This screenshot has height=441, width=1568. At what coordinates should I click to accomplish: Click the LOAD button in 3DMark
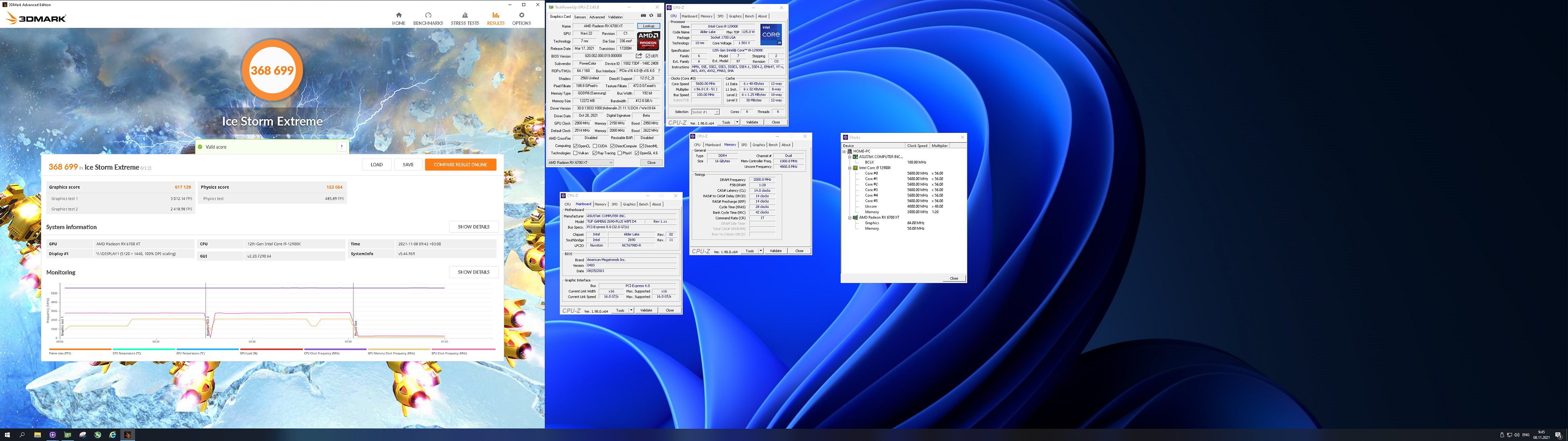click(377, 165)
